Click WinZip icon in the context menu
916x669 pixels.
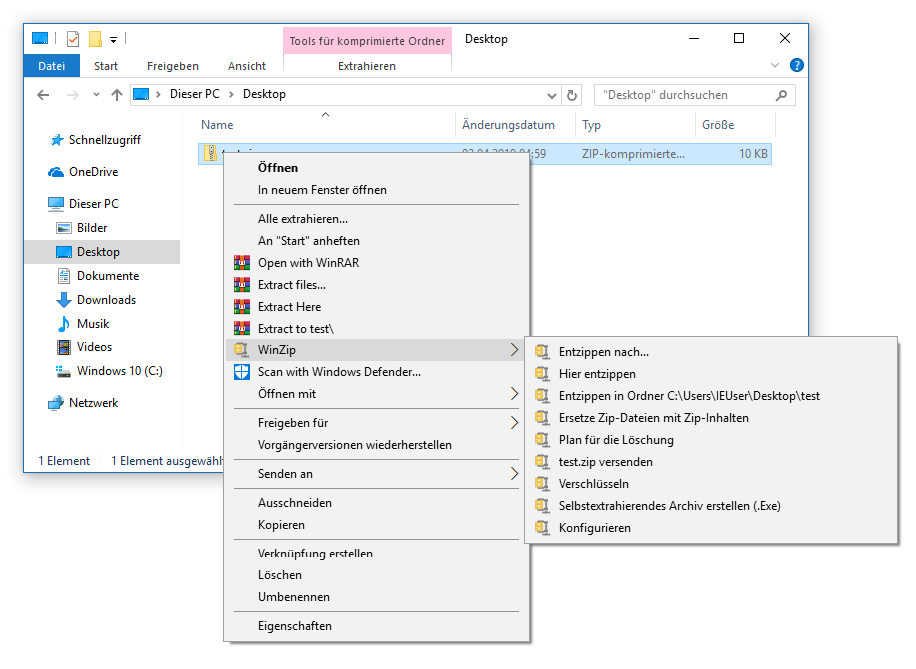click(x=242, y=350)
